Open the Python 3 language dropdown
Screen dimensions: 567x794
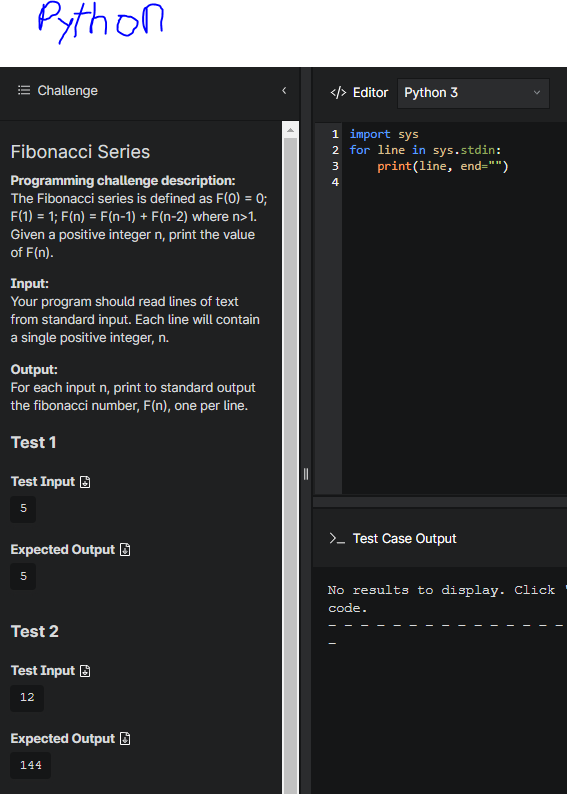tap(473, 93)
